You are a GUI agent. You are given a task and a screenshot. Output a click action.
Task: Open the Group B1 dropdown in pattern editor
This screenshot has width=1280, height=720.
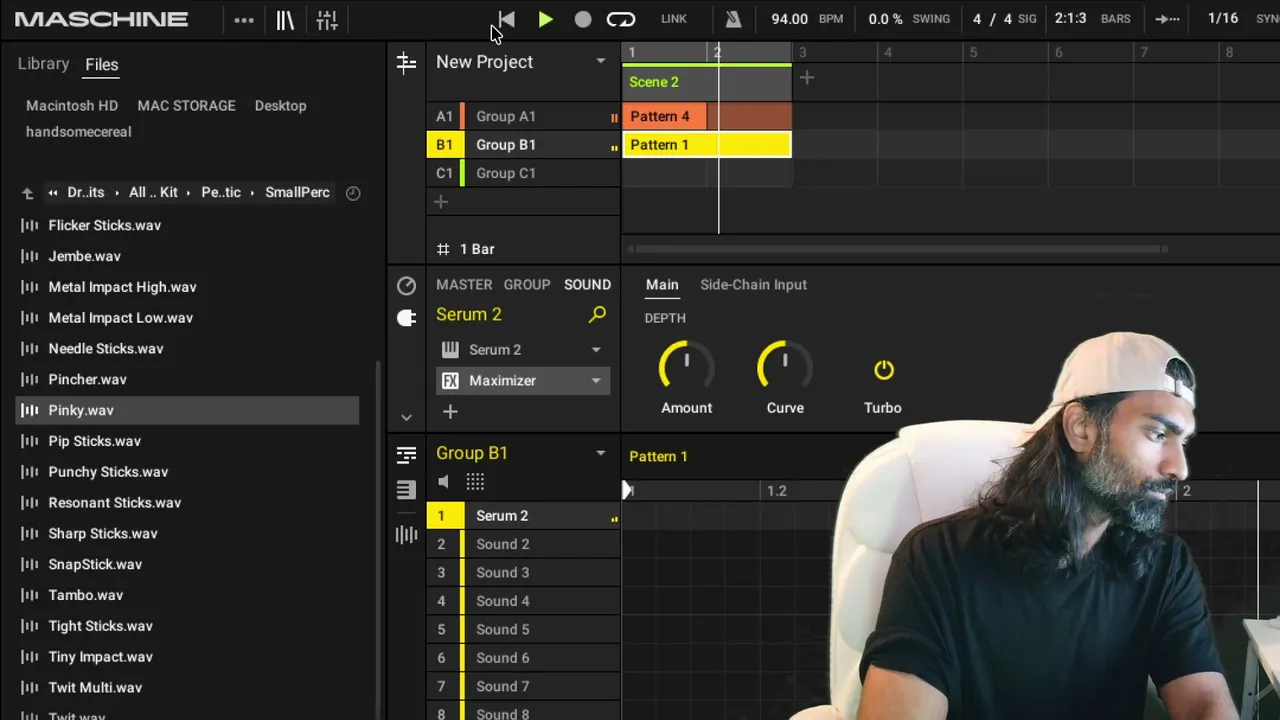pos(601,453)
